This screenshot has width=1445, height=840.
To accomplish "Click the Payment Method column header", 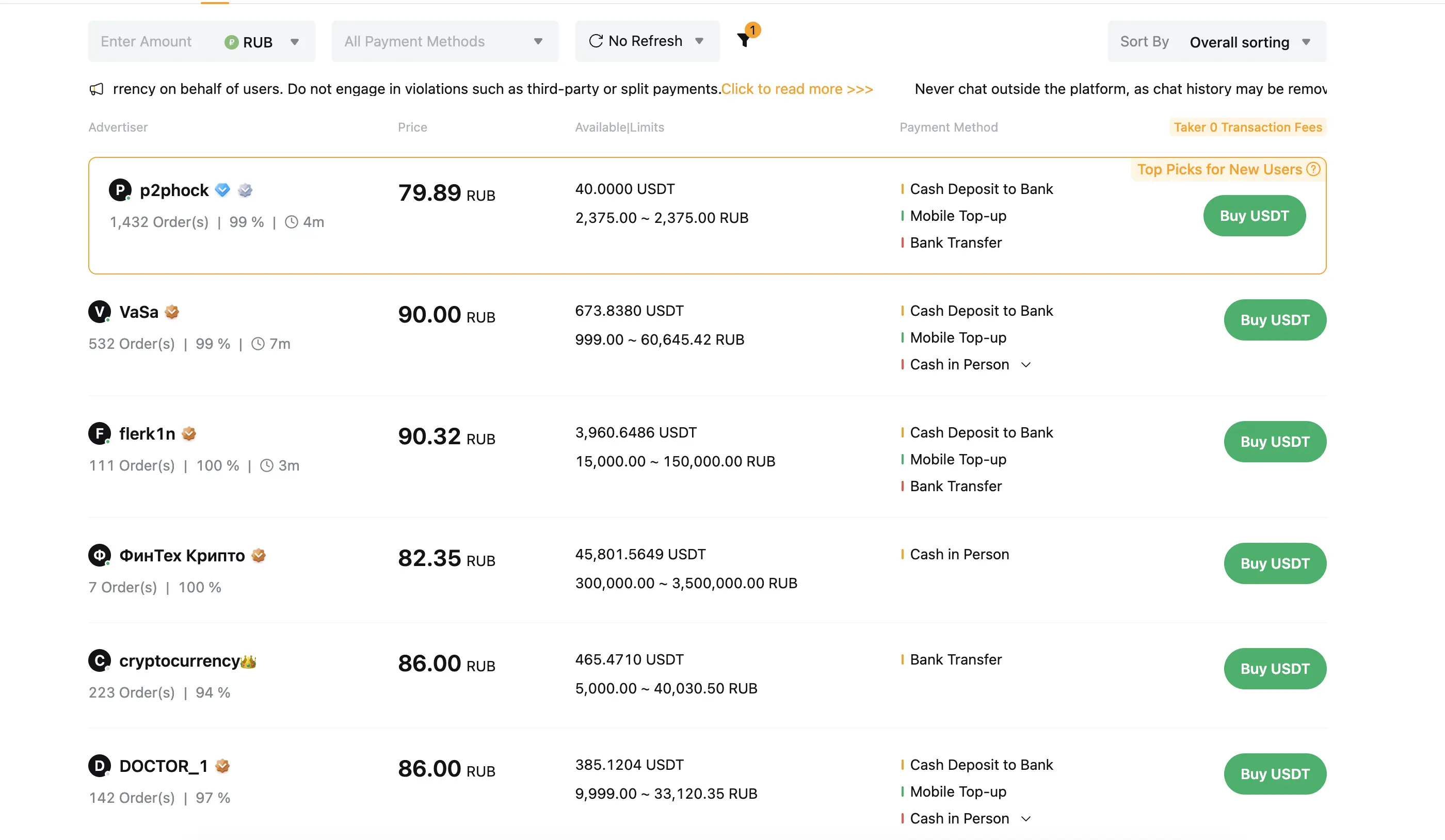I will click(x=949, y=127).
